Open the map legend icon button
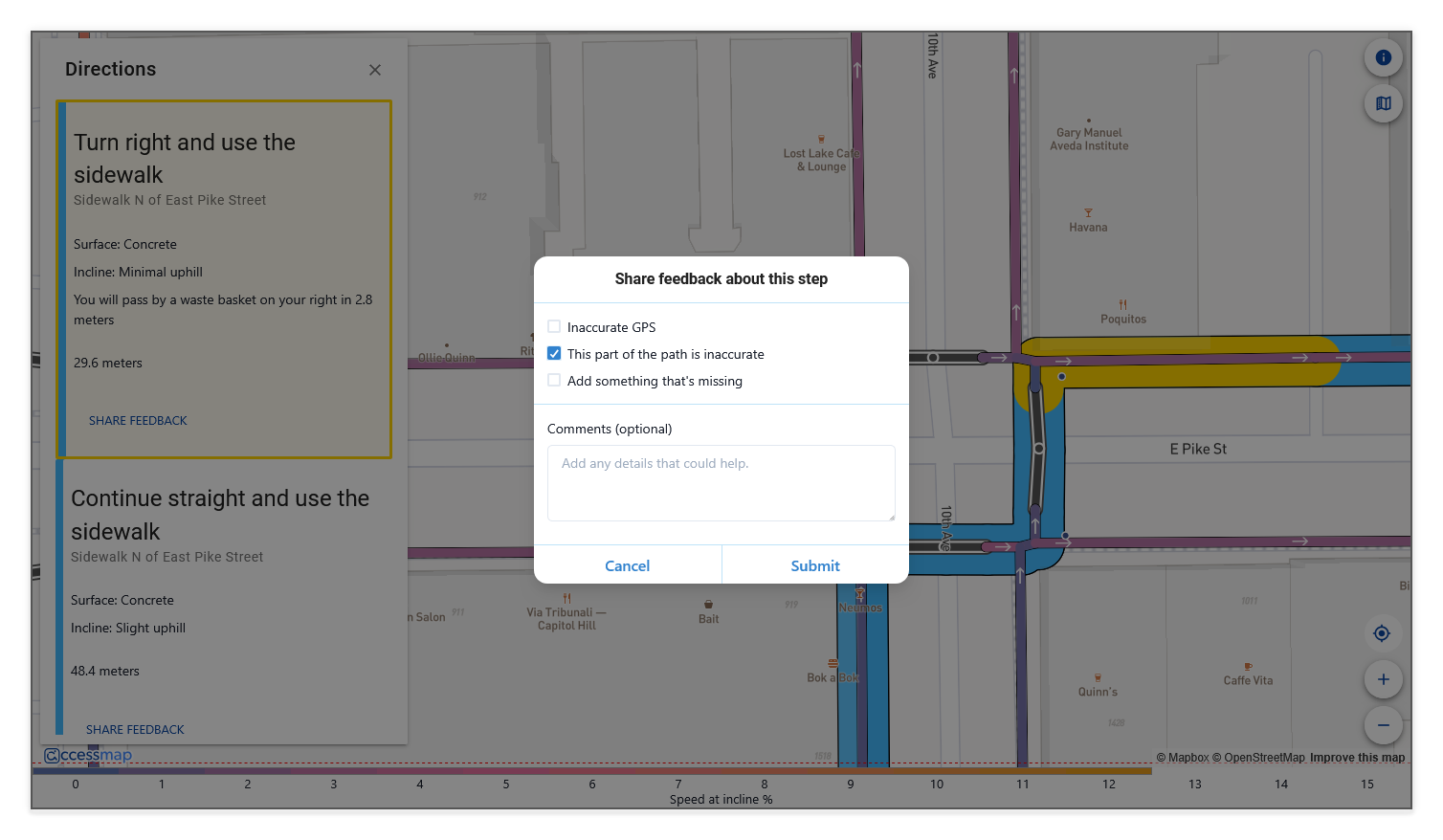The image size is (1443, 840). (1383, 103)
